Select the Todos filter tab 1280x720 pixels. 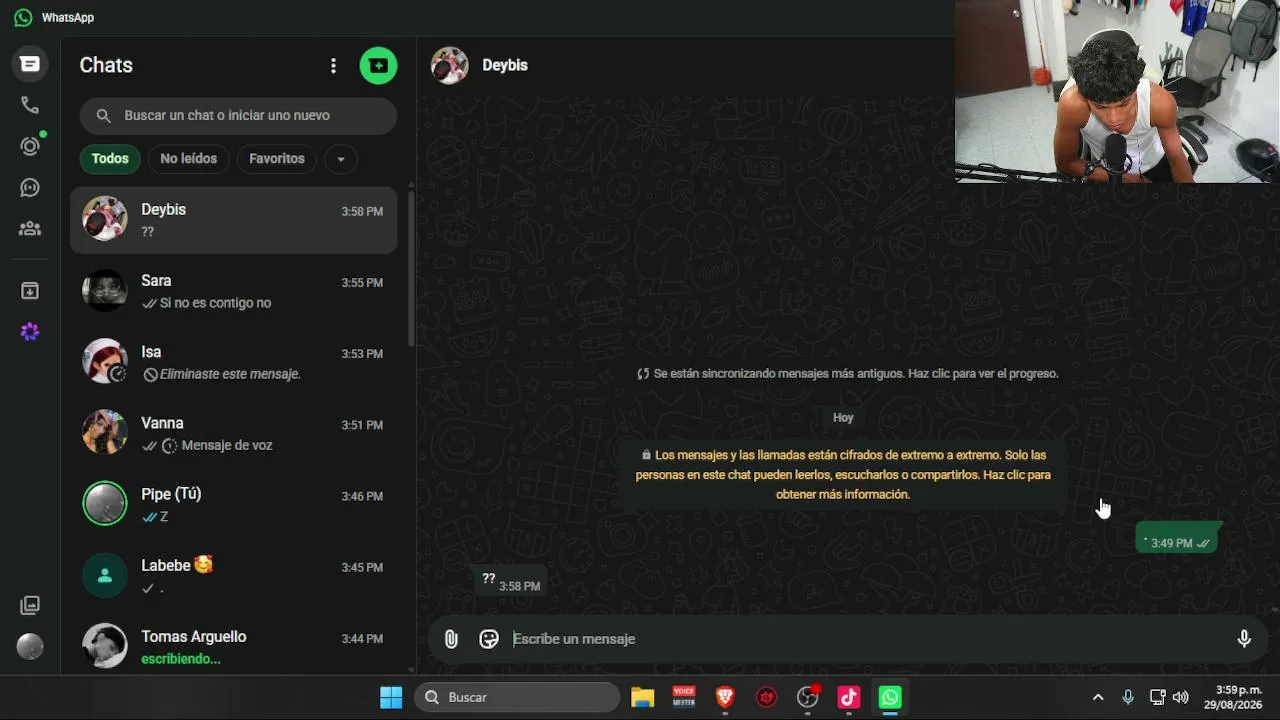110,159
